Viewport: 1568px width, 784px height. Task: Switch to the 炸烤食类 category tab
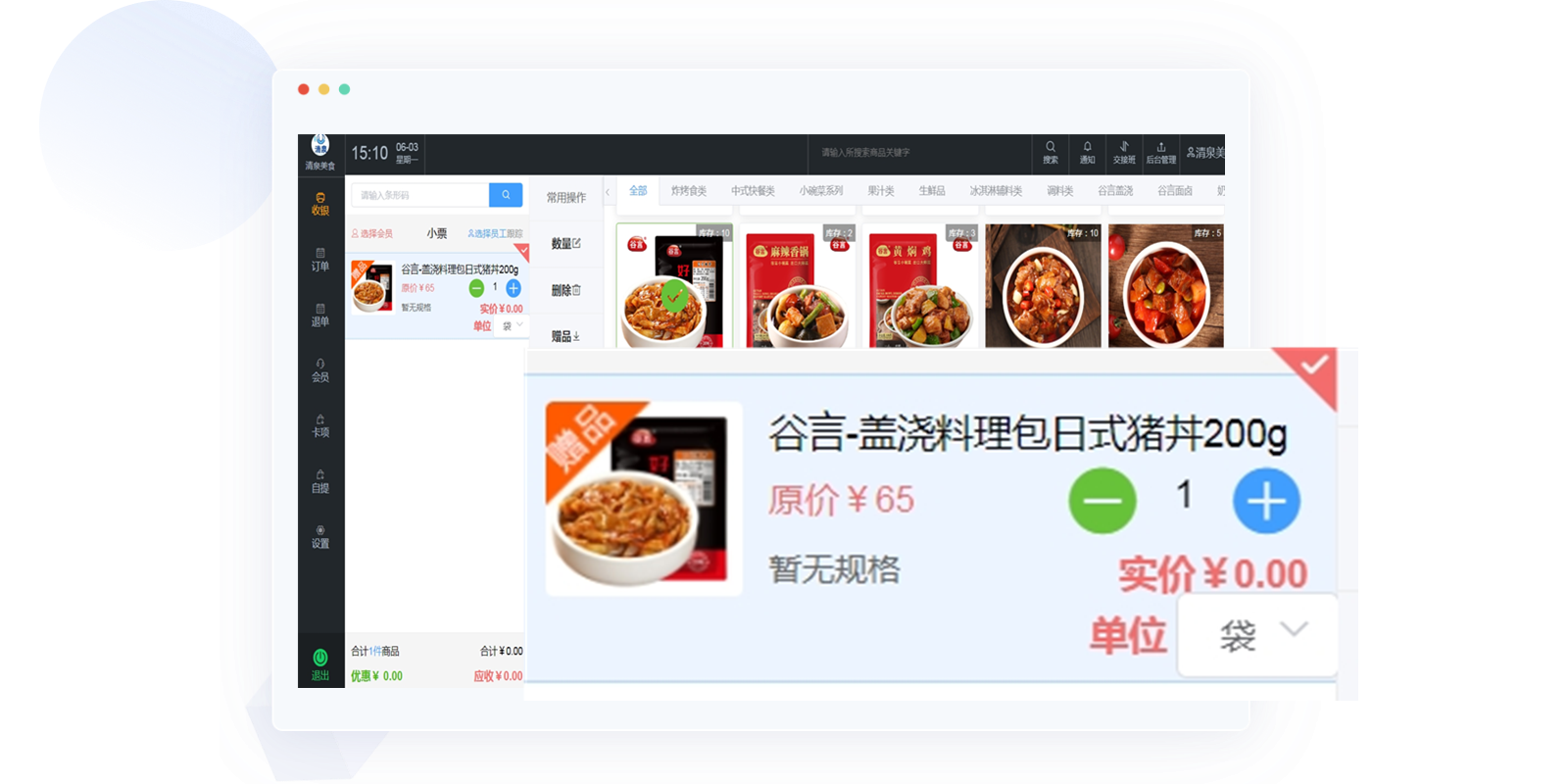688,191
